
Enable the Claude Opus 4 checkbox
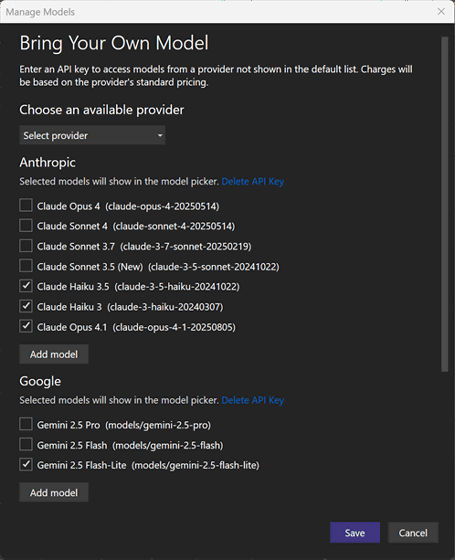point(26,206)
